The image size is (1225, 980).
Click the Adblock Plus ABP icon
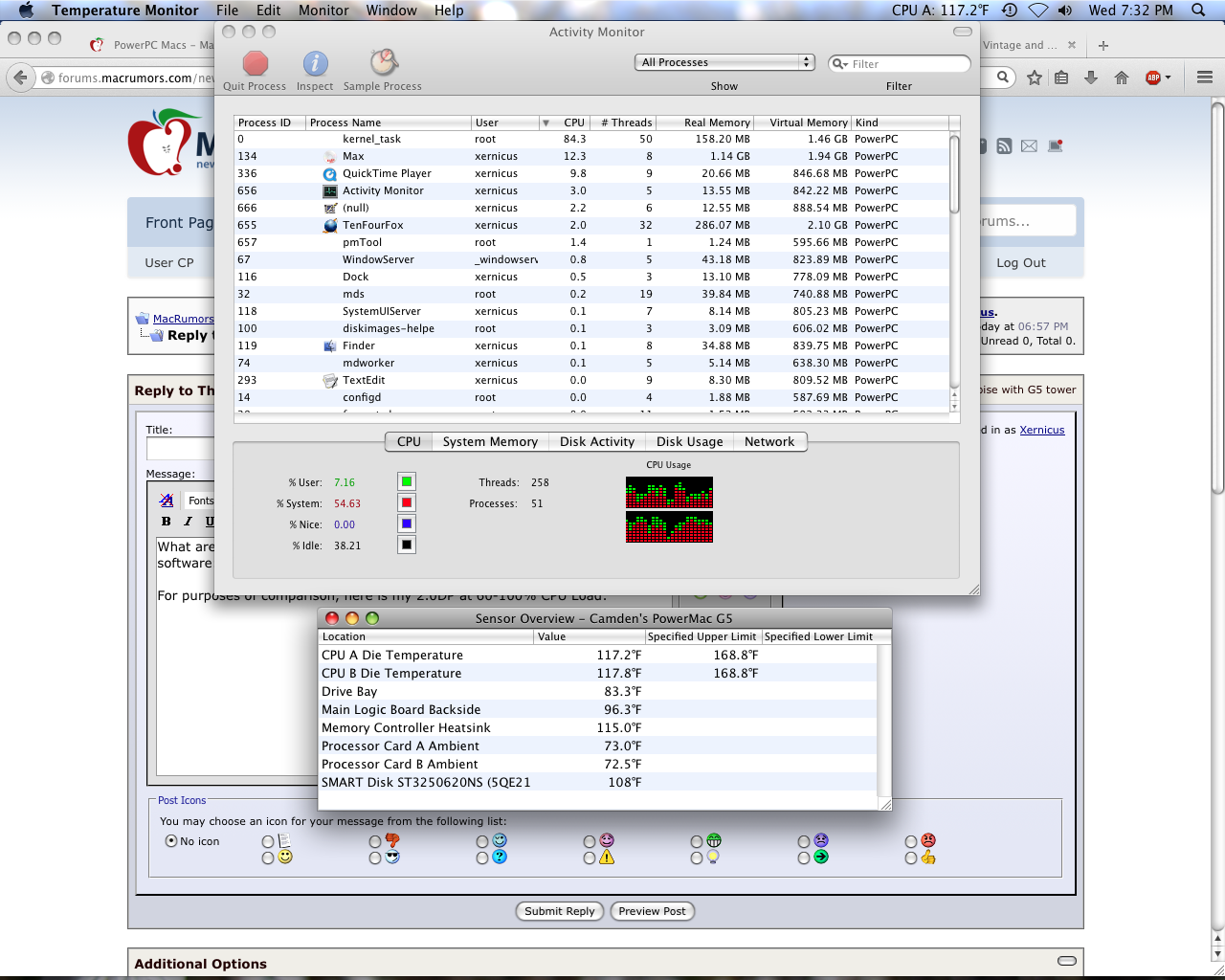pyautogui.click(x=1153, y=78)
